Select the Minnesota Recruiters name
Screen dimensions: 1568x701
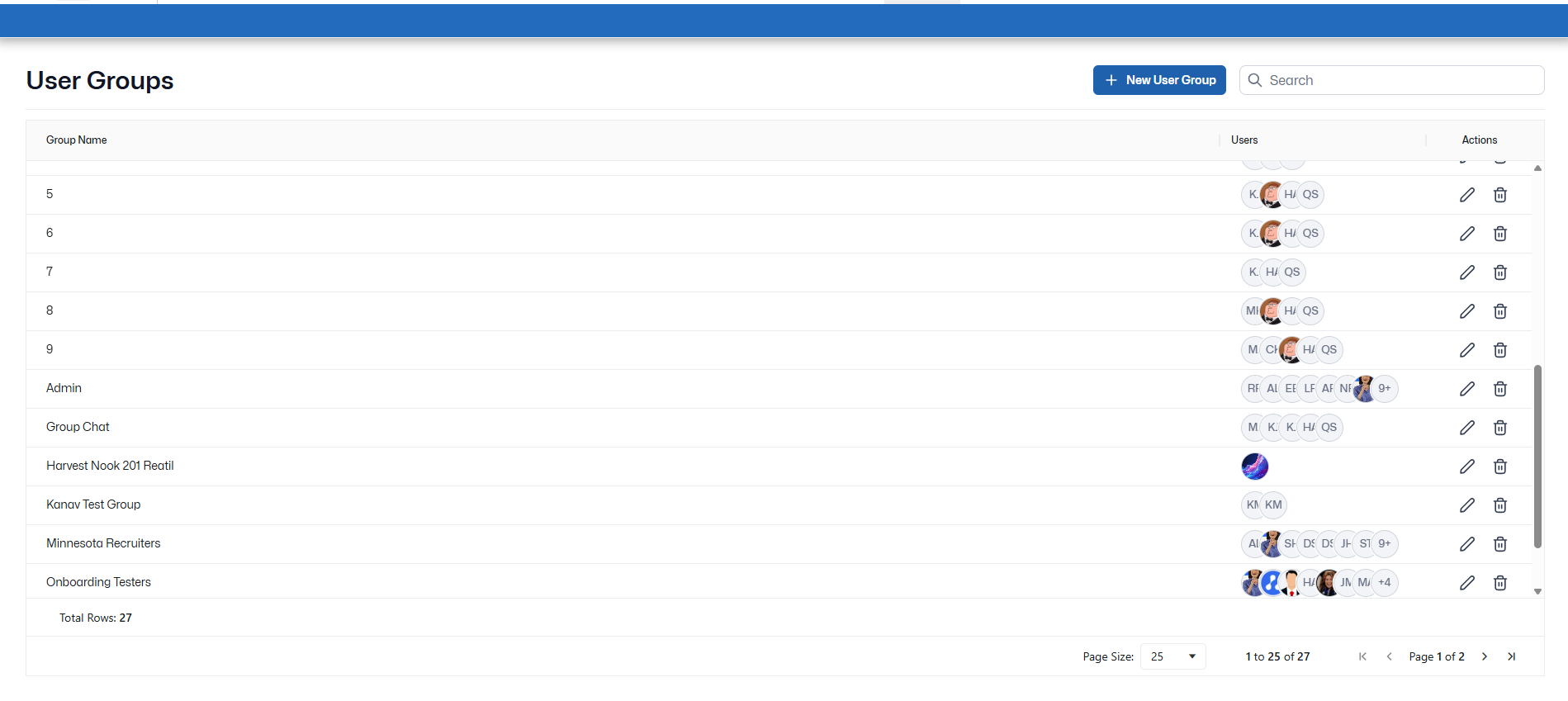(x=103, y=543)
